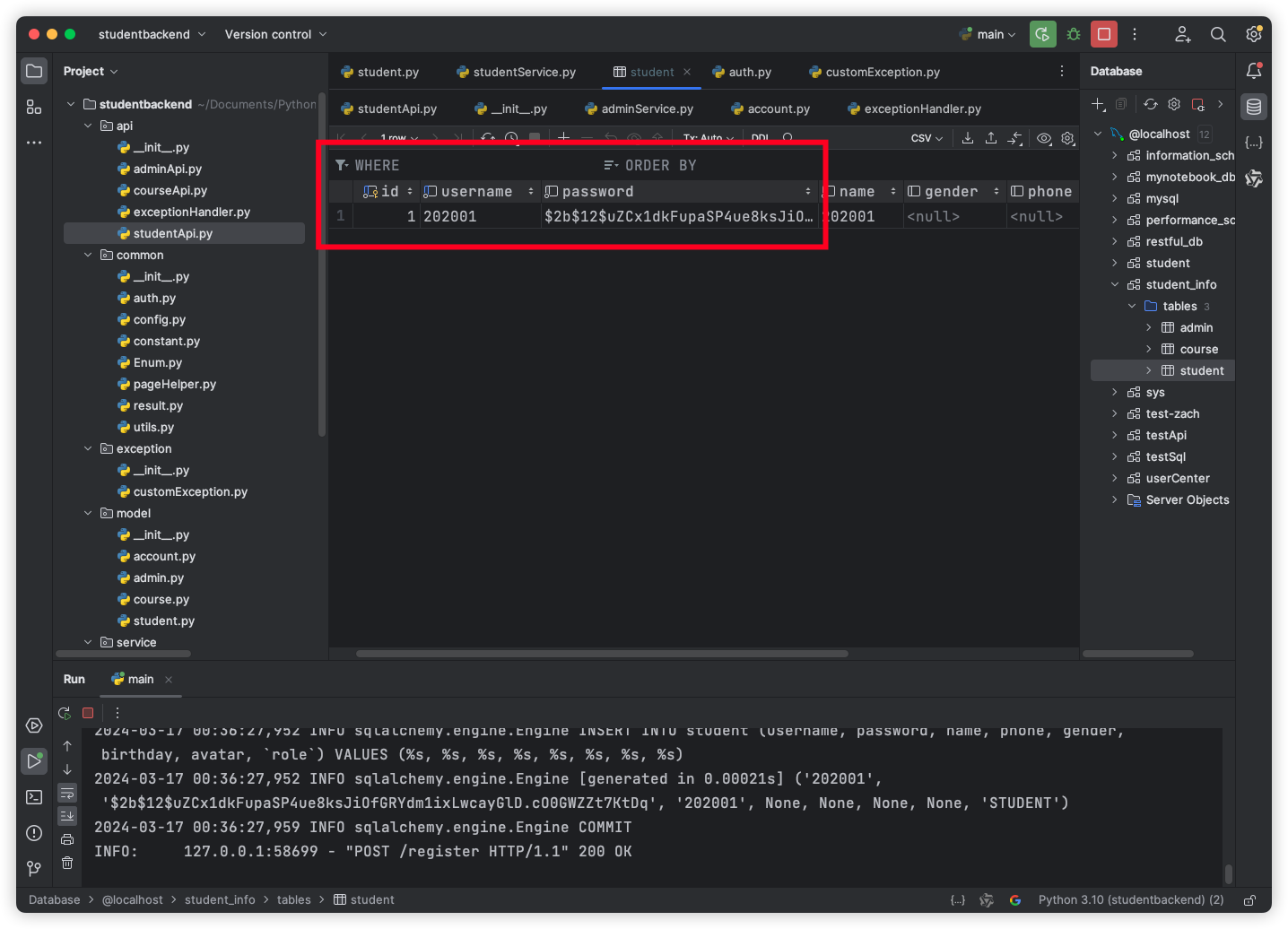Expand the course table node
This screenshot has height=929, width=1288.
click(x=1149, y=349)
